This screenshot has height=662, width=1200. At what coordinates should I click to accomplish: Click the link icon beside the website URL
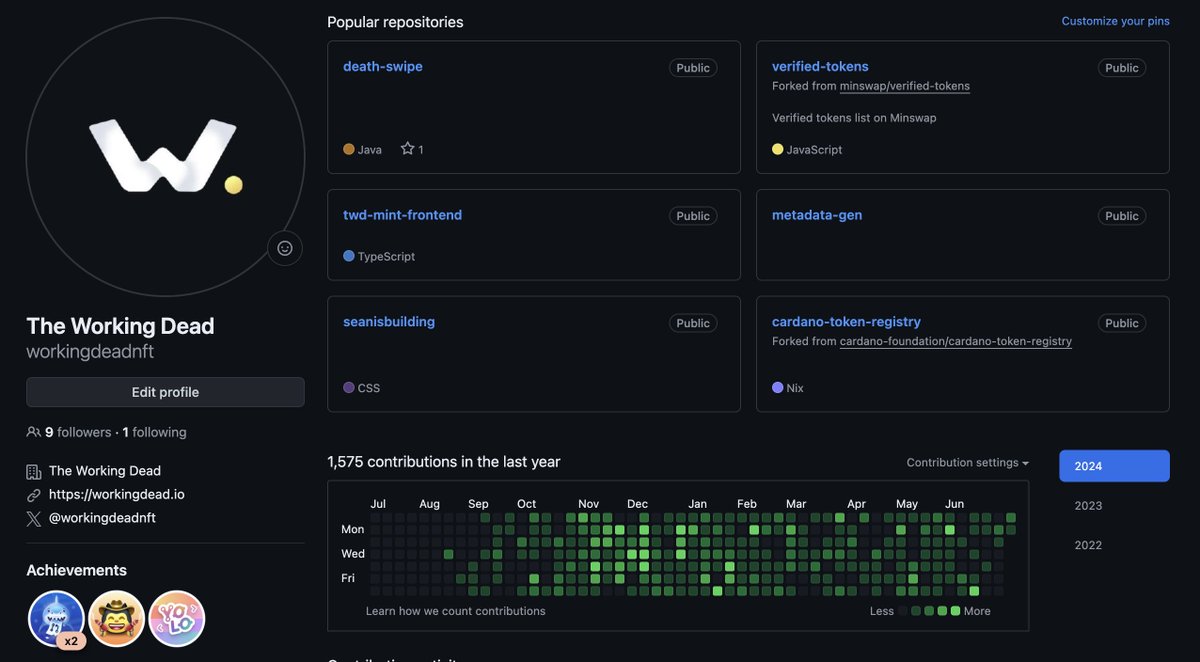click(x=33, y=493)
